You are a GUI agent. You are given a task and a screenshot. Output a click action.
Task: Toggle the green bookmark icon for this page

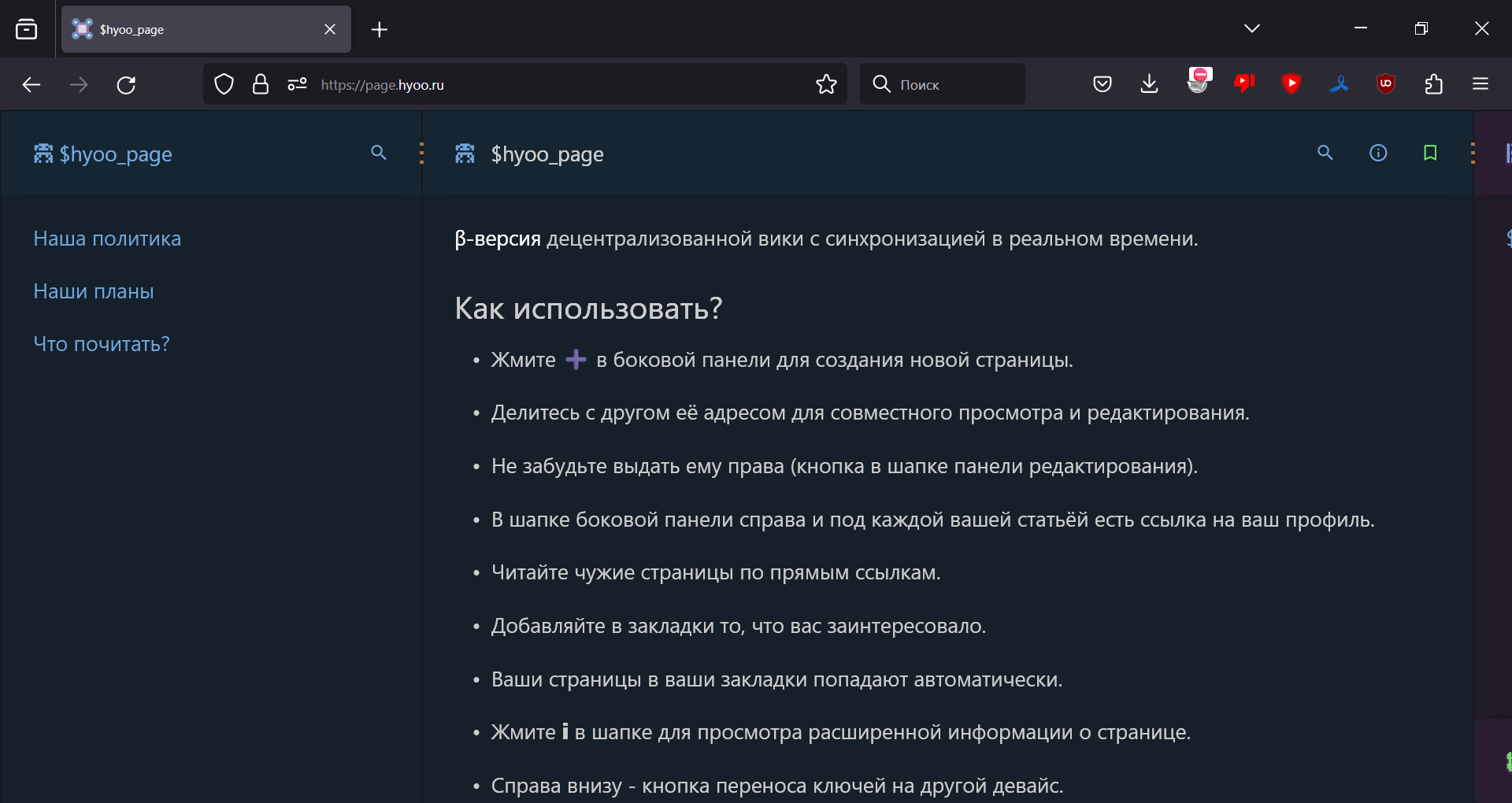(1430, 153)
